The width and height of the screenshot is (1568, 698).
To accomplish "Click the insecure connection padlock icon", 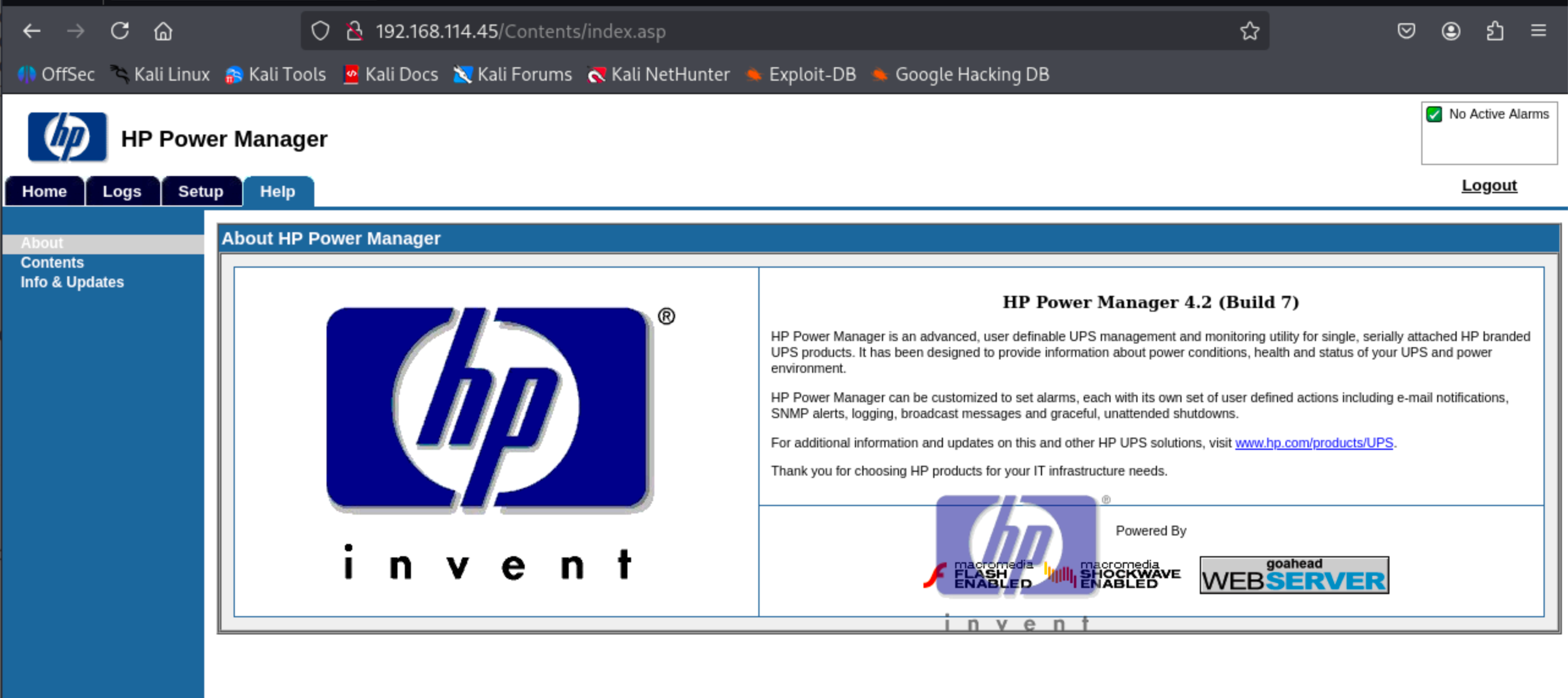I will pyautogui.click(x=354, y=31).
